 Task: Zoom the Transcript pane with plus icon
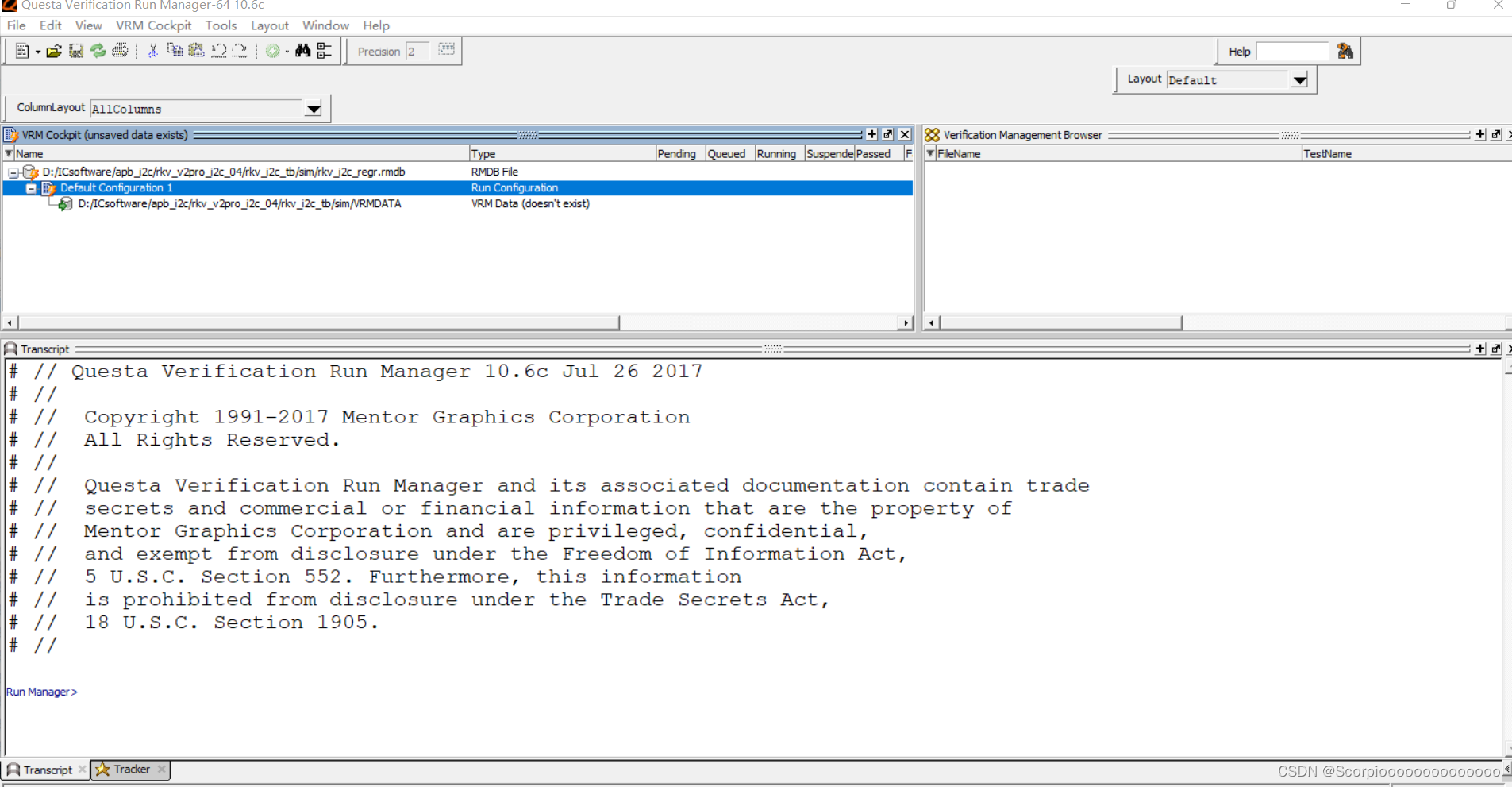(x=1480, y=349)
